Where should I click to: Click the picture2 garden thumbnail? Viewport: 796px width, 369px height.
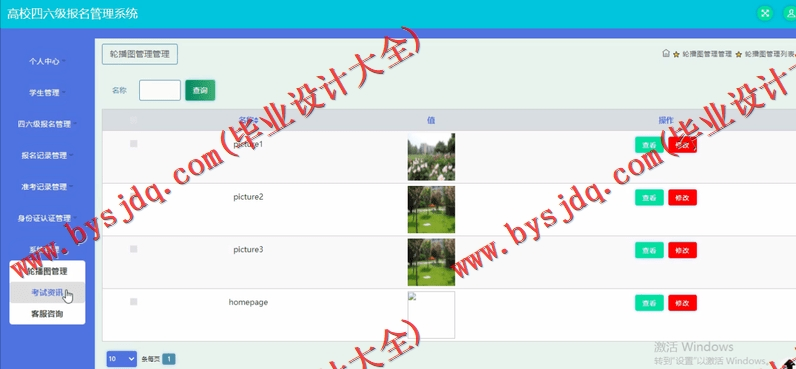coord(431,210)
